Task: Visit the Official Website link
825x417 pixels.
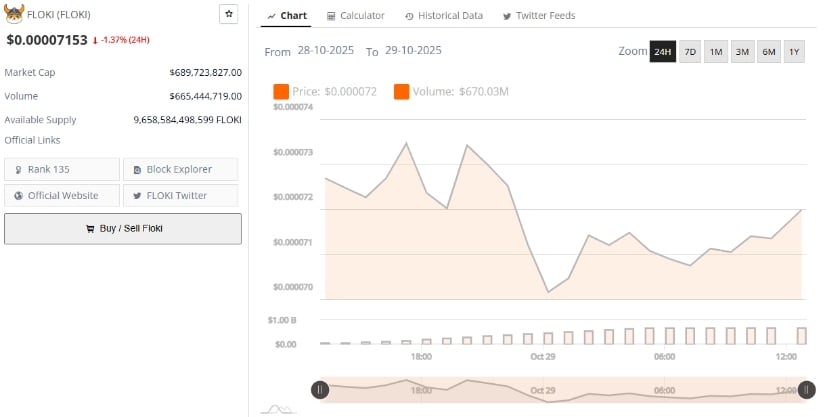Action: click(x=62, y=195)
